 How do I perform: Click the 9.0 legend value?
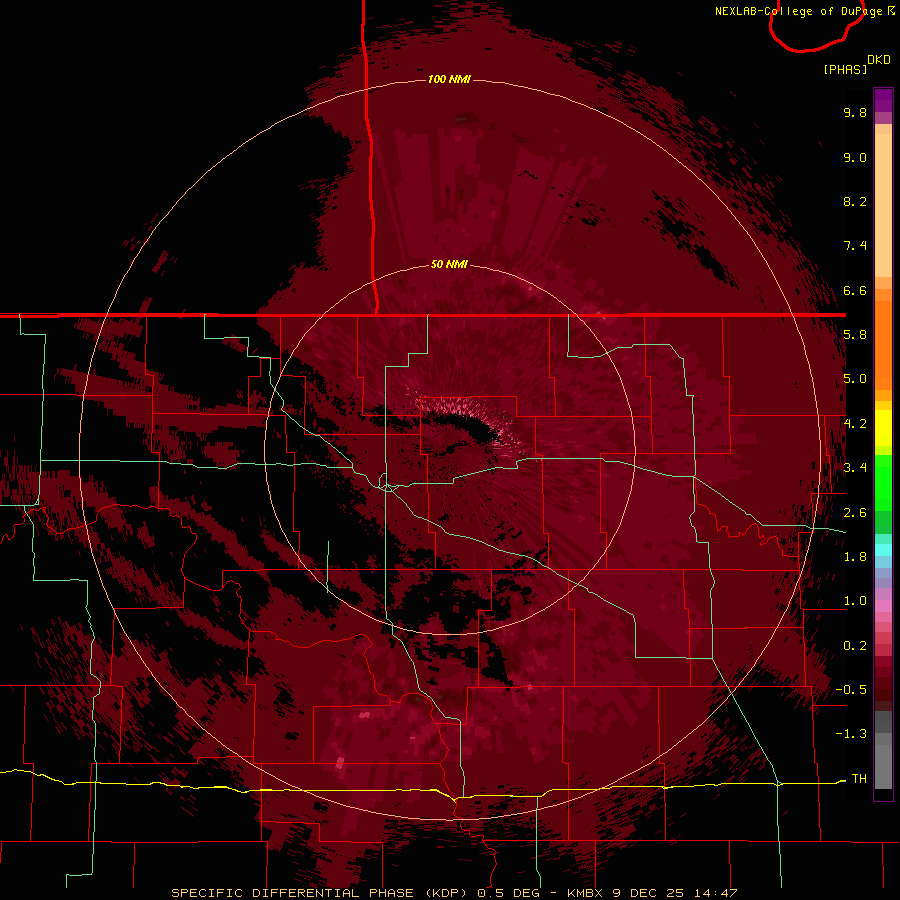855,157
